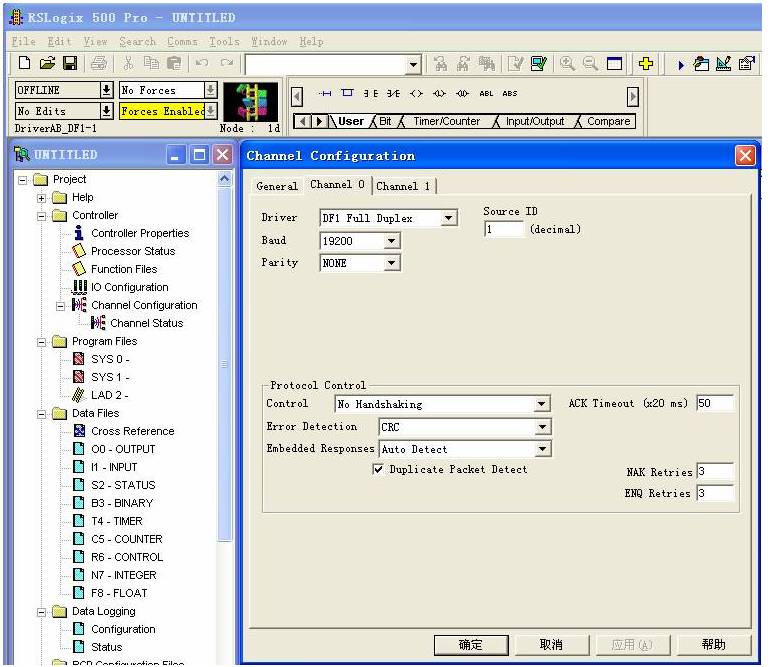Open N7 - INTEGER data file
Viewport: 771px width, 667px height.
click(x=123, y=575)
